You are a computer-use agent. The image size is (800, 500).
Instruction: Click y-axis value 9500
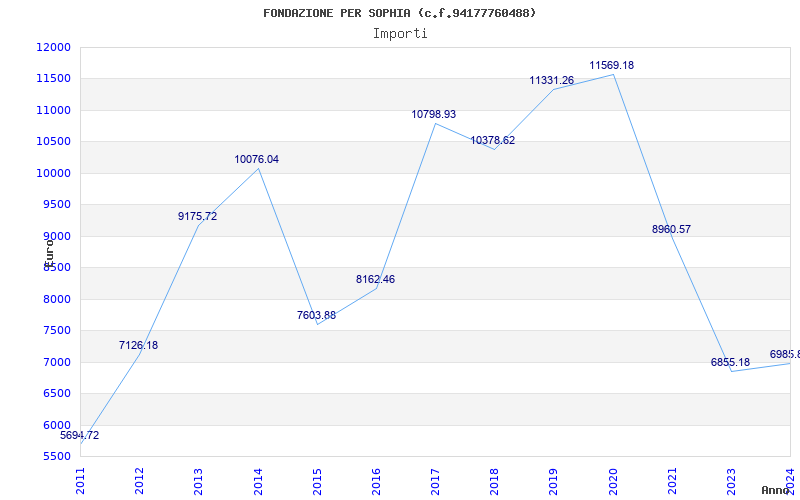tap(56, 205)
